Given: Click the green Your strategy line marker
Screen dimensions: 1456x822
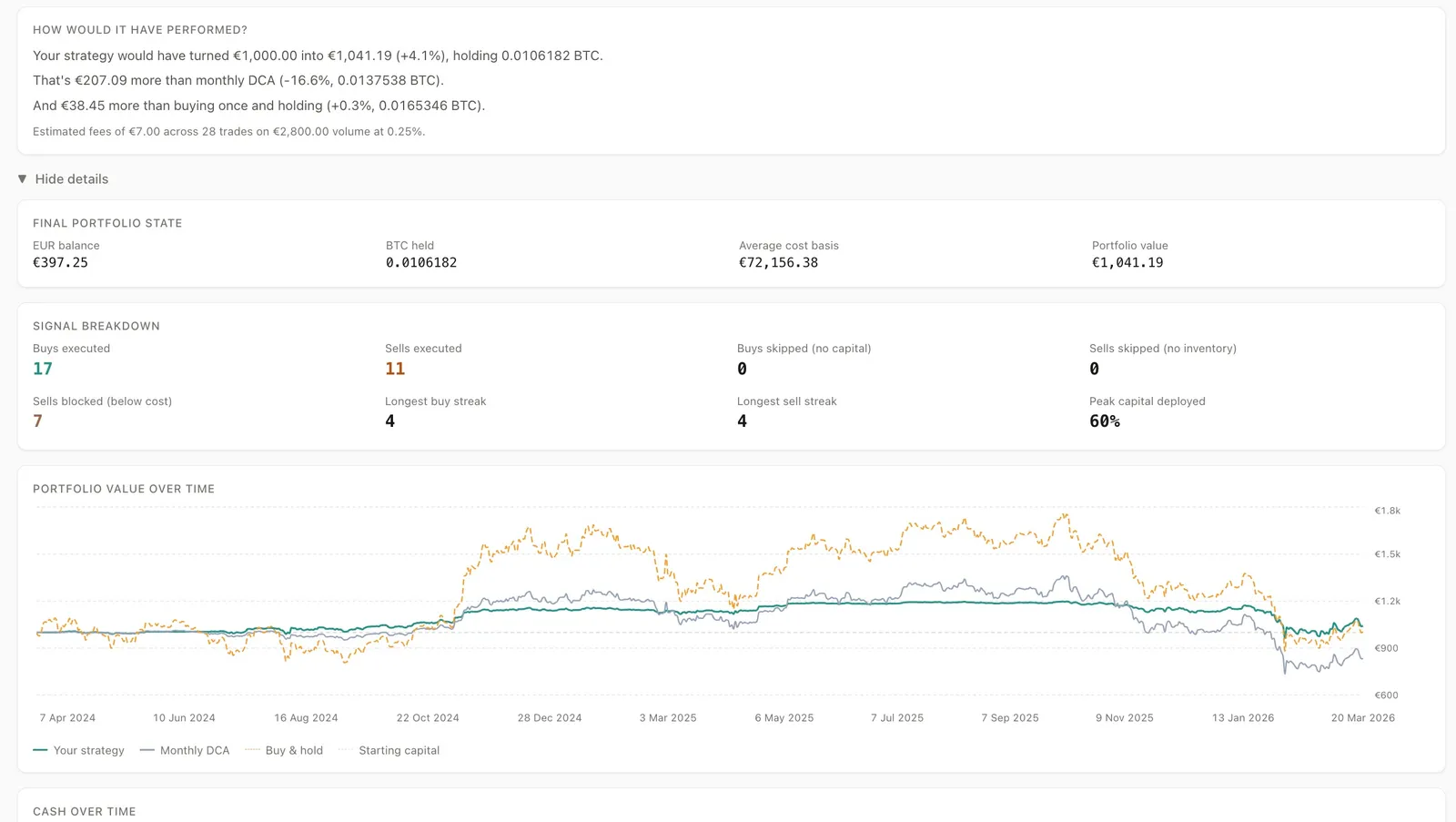Looking at the screenshot, I should point(39,750).
